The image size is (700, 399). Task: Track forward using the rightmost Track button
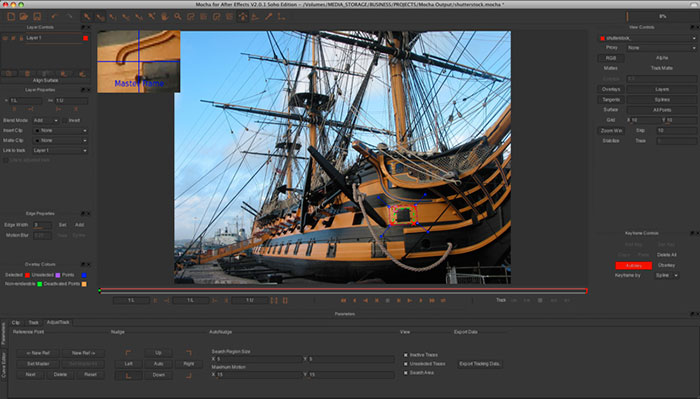pyautogui.click(x=567, y=300)
